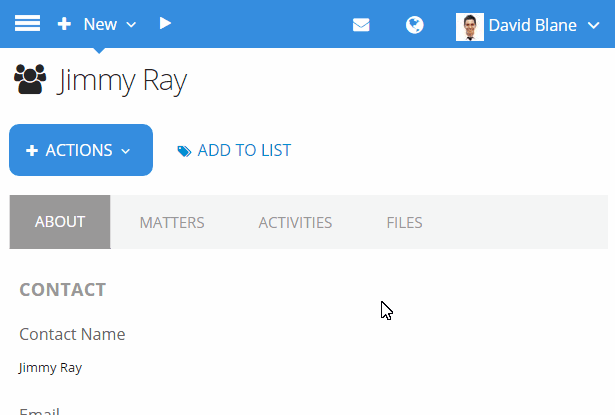Screen dimensions: 615x415
Task: Select the About tab
Action: tap(60, 222)
